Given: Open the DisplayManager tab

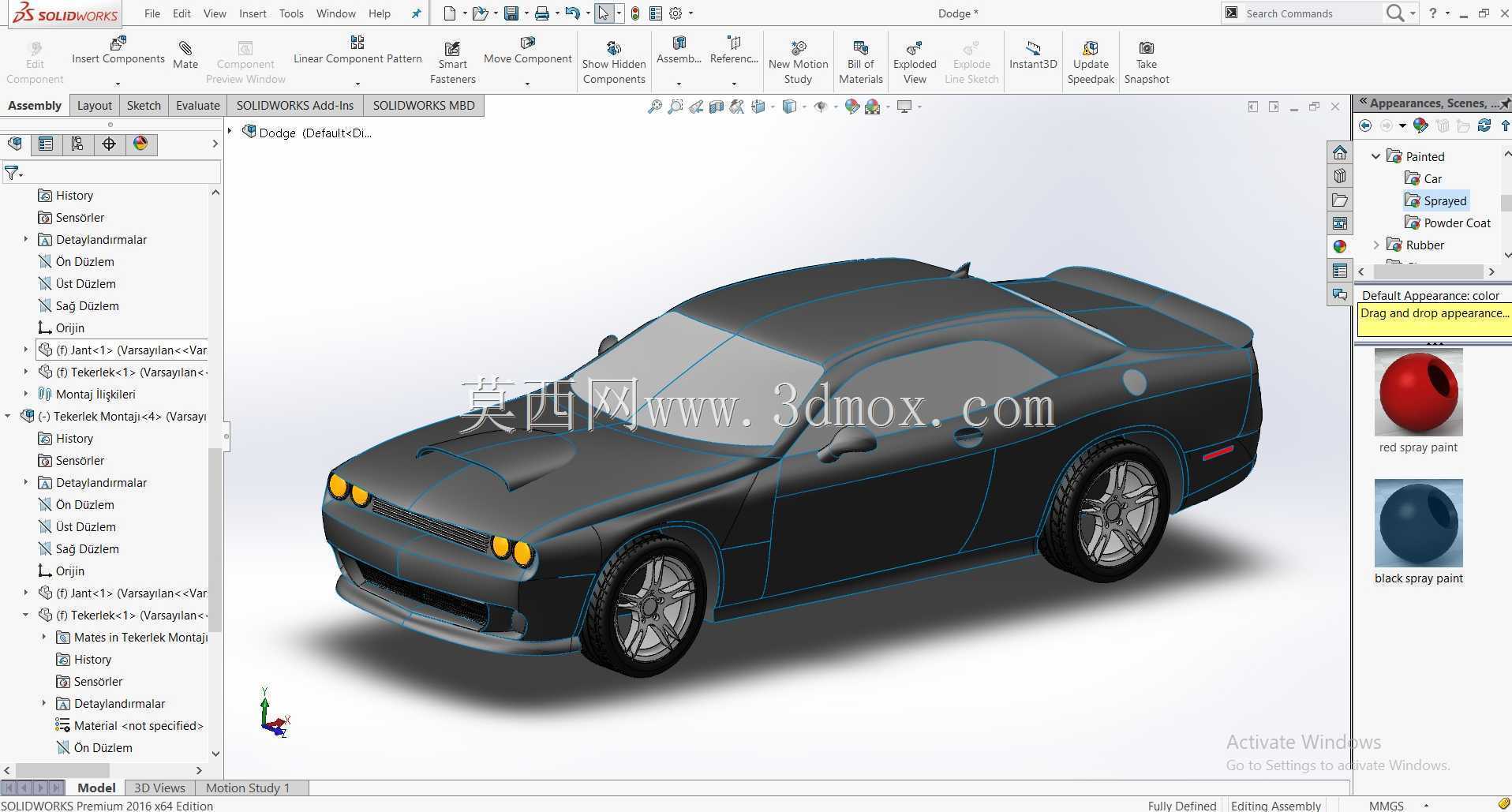Looking at the screenshot, I should (x=140, y=144).
